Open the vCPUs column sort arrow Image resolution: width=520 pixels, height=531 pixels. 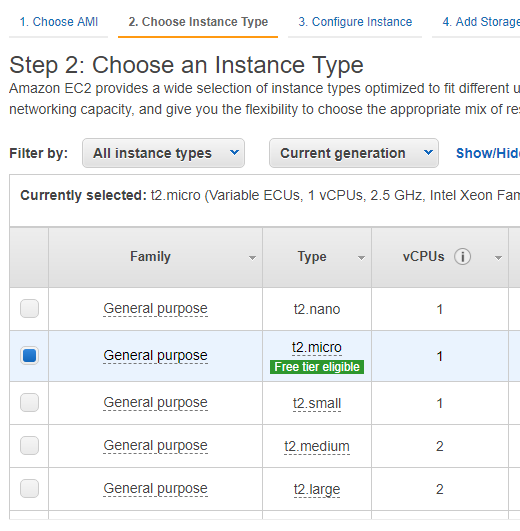[498, 258]
